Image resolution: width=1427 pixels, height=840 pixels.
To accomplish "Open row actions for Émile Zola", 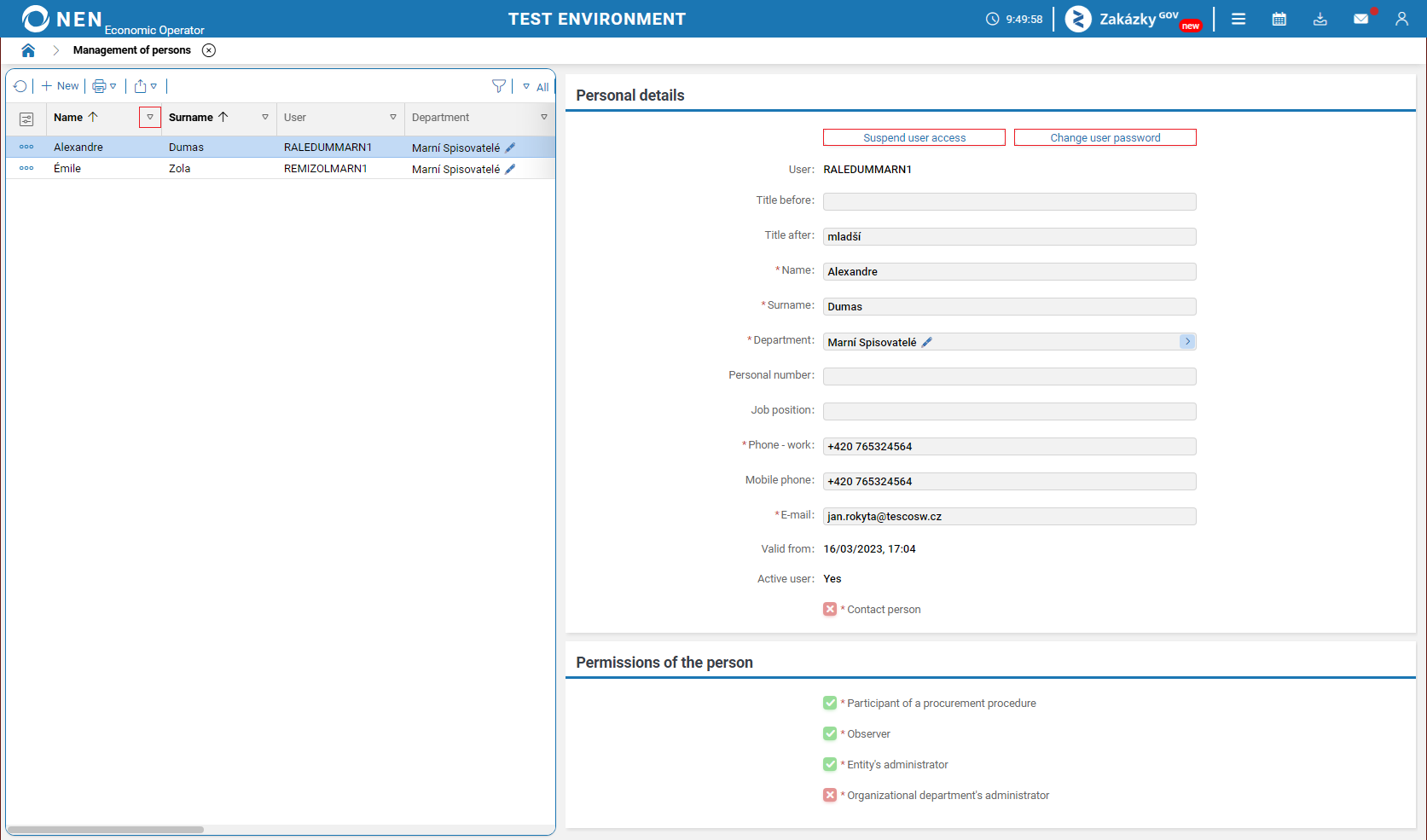I will pos(26,168).
